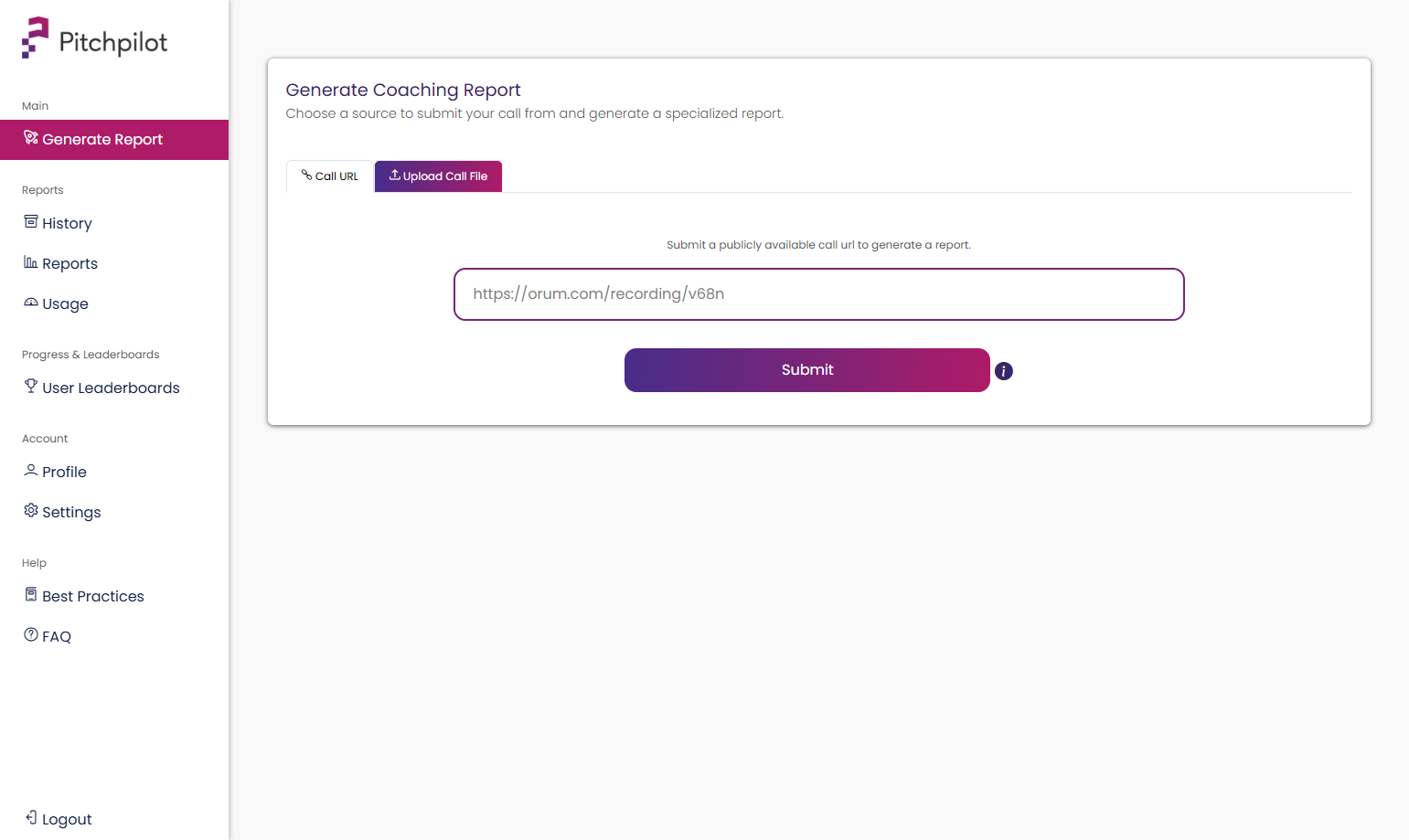
Task: Open Generate Report in the sidebar
Action: [114, 140]
